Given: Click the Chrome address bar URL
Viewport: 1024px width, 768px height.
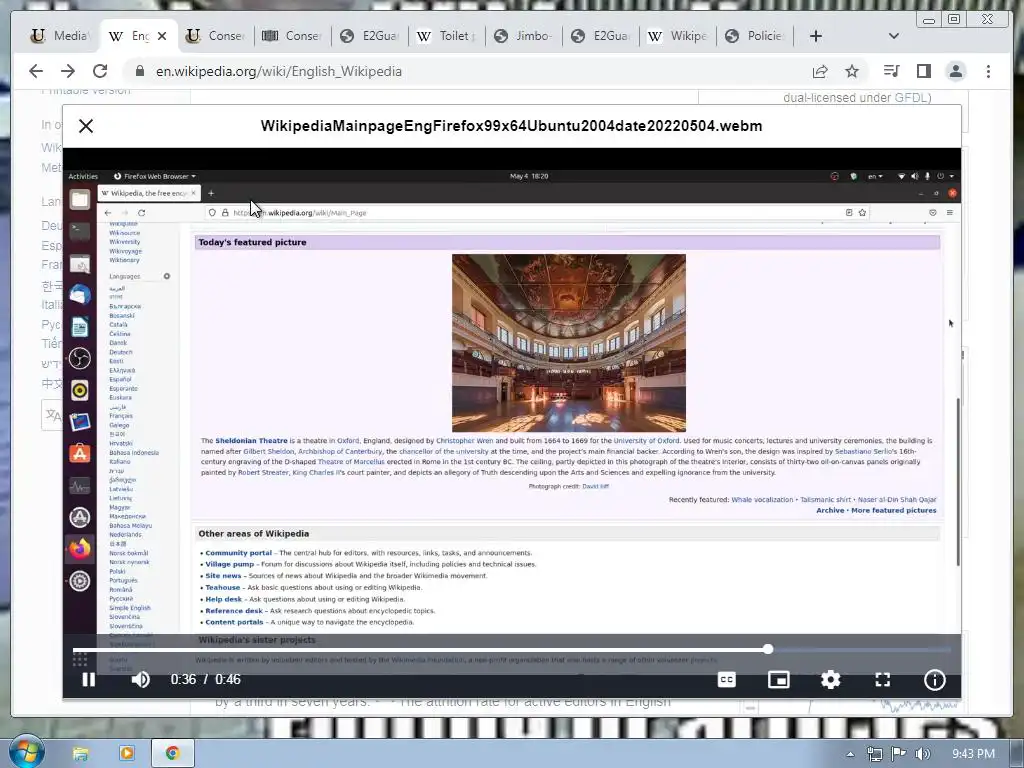Looking at the screenshot, I should click(x=279, y=71).
